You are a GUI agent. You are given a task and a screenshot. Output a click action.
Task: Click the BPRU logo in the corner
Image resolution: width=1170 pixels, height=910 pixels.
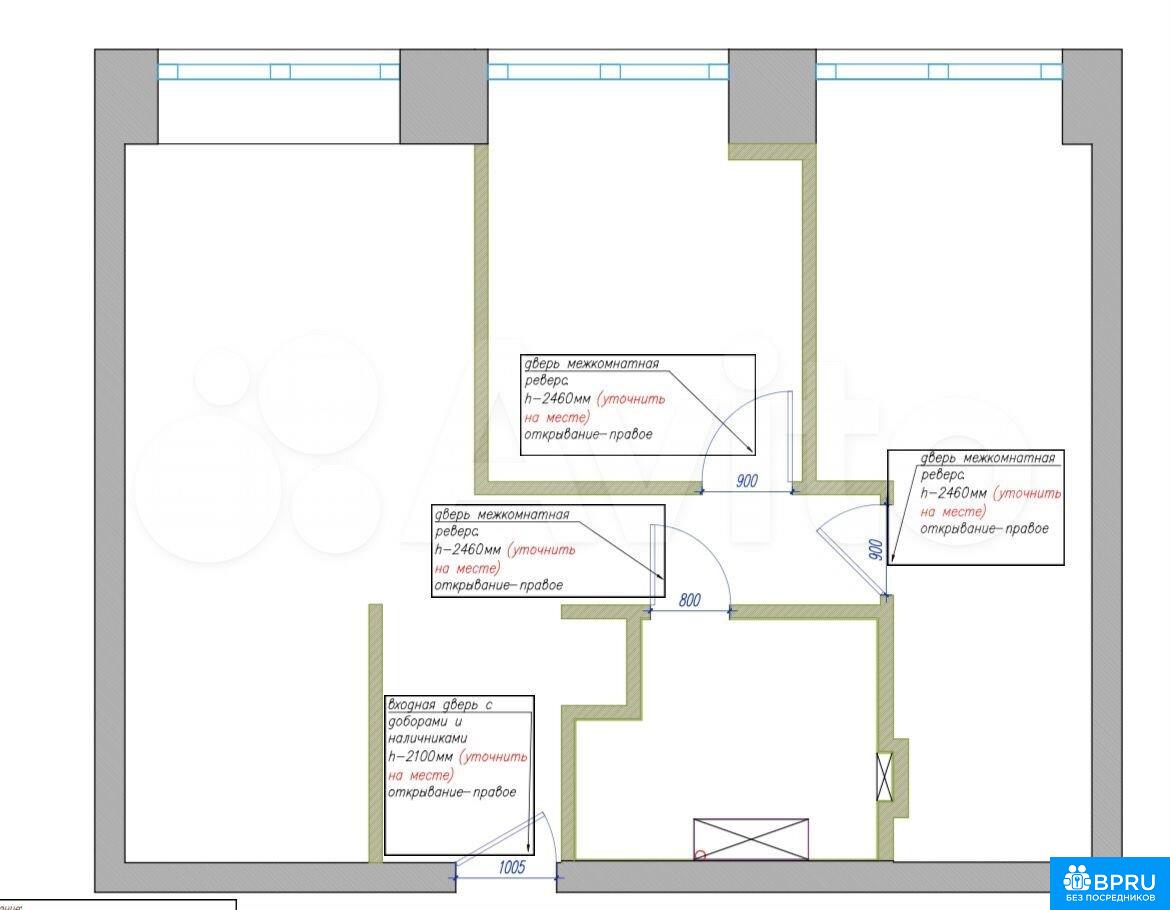(x=1109, y=883)
